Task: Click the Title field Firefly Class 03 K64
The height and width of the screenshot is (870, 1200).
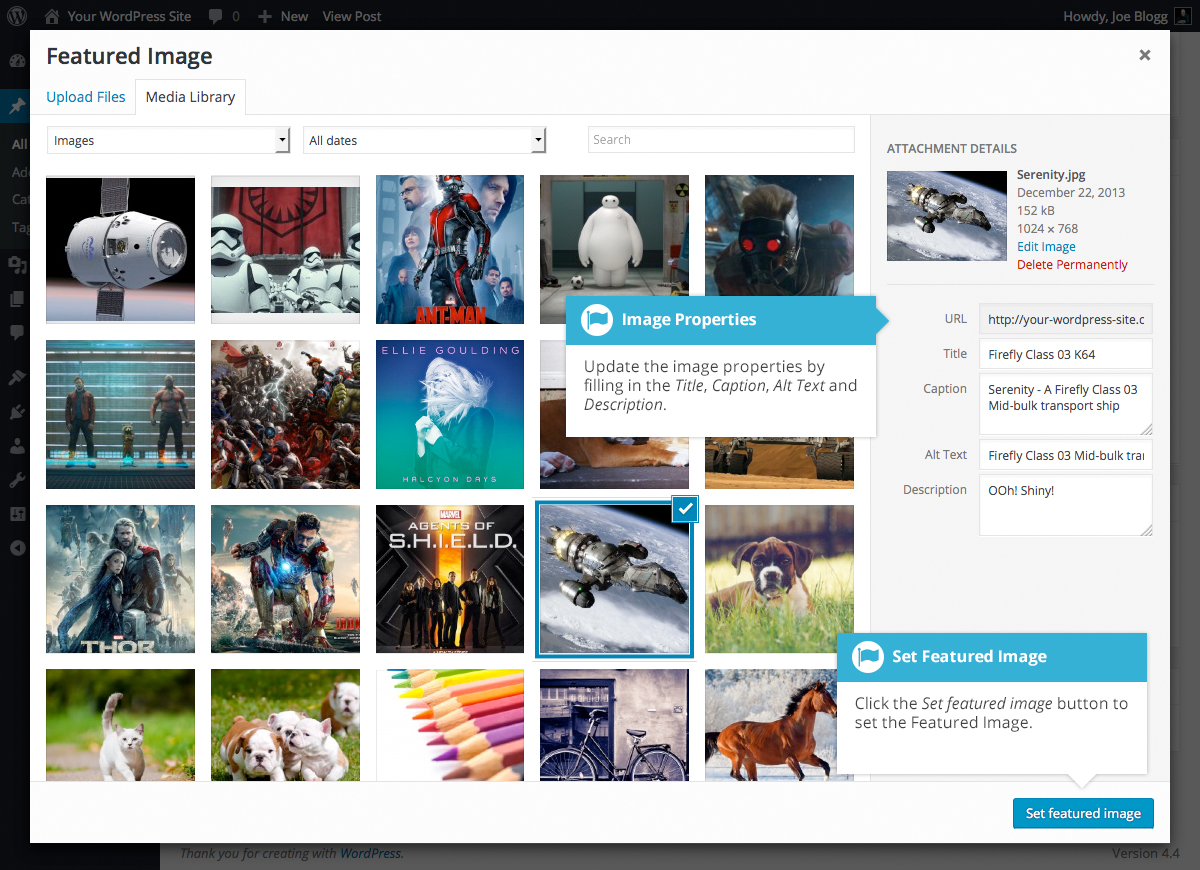Action: [x=1066, y=354]
